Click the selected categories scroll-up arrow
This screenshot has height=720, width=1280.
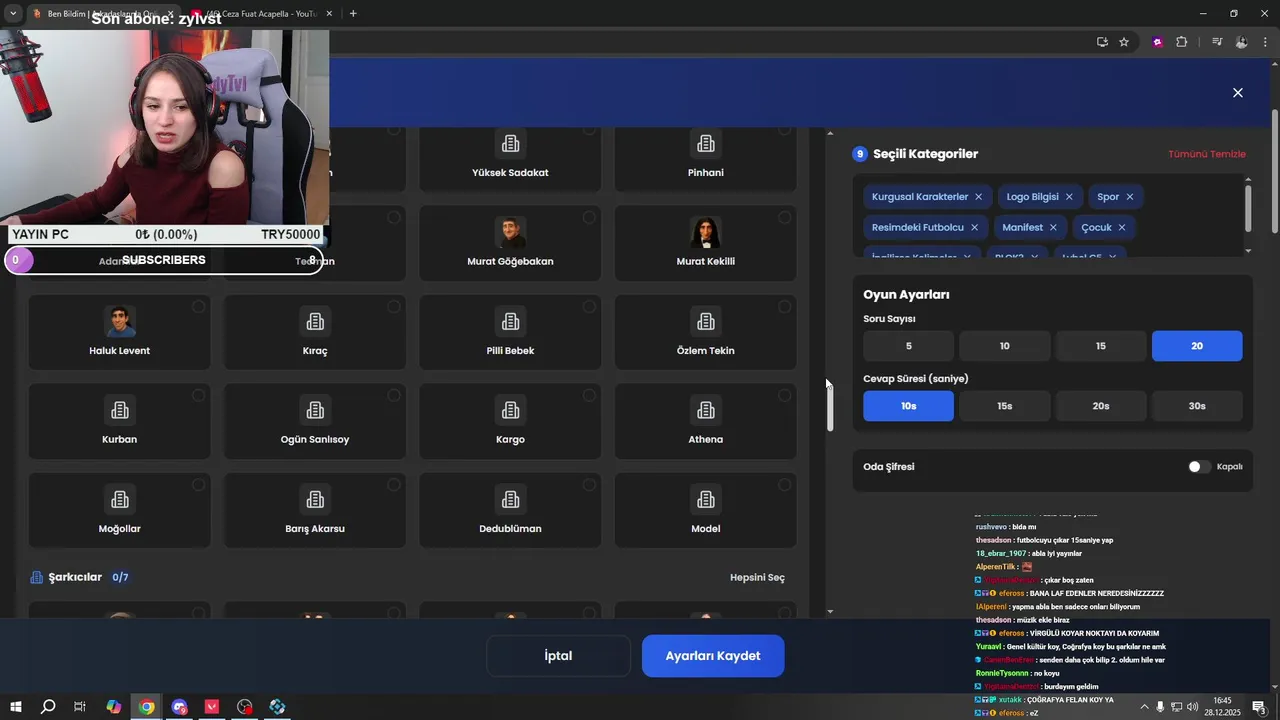click(x=1248, y=180)
